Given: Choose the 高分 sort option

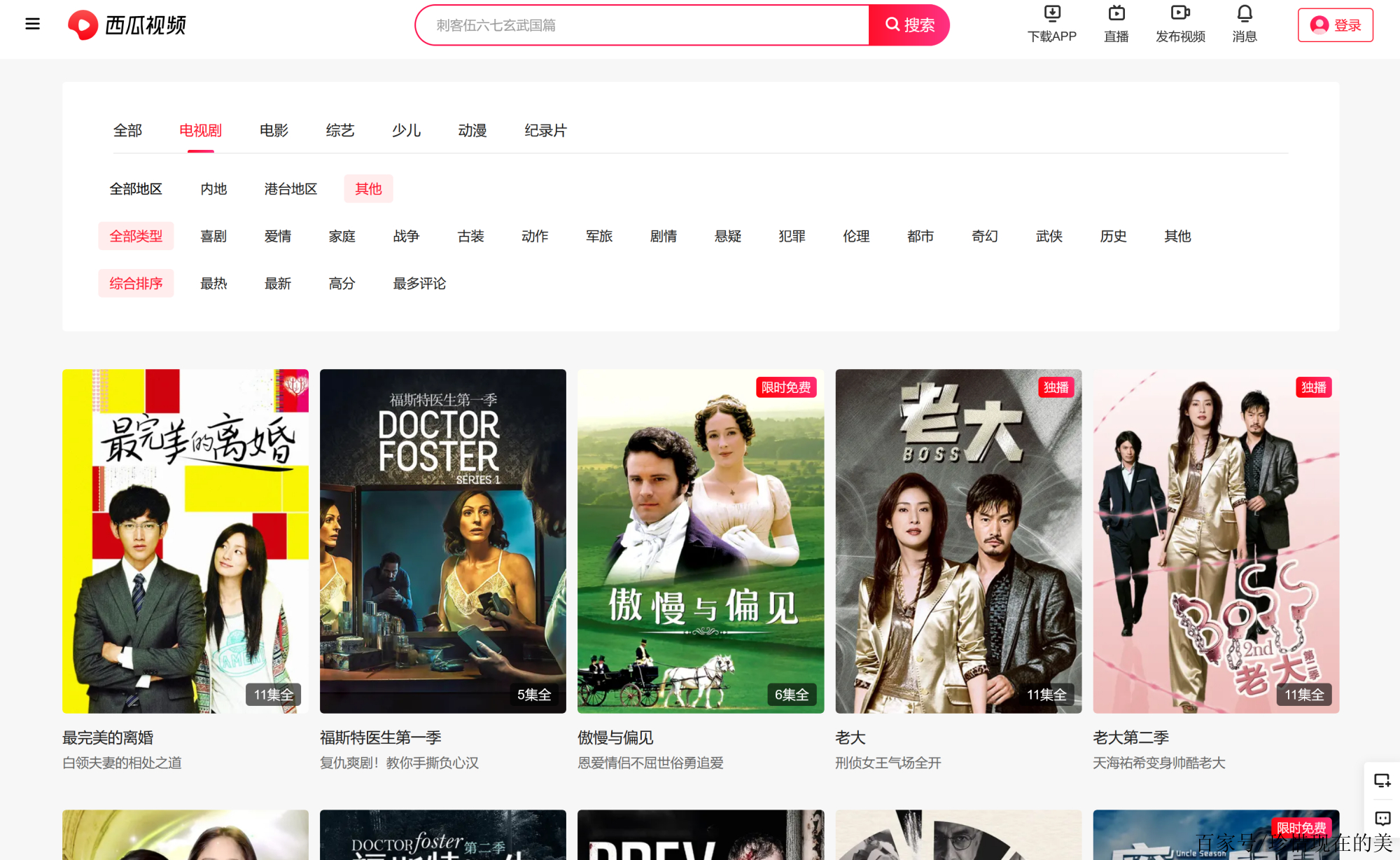Looking at the screenshot, I should pyautogui.click(x=342, y=284).
